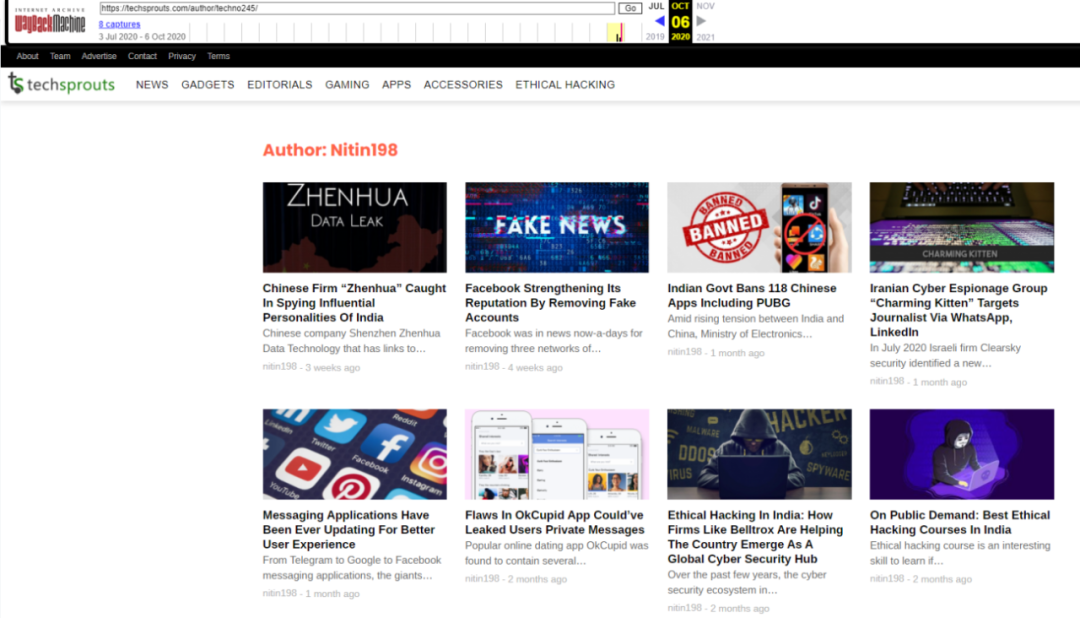The width and height of the screenshot is (1080, 618).
Task: Go to the NEWS section
Action: [x=152, y=85]
